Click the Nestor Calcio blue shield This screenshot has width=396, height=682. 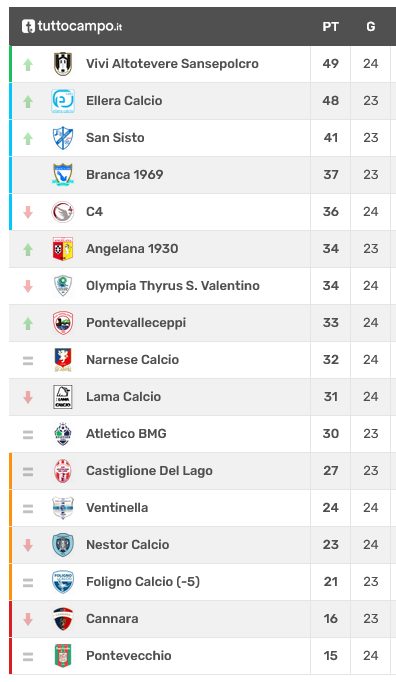63,545
